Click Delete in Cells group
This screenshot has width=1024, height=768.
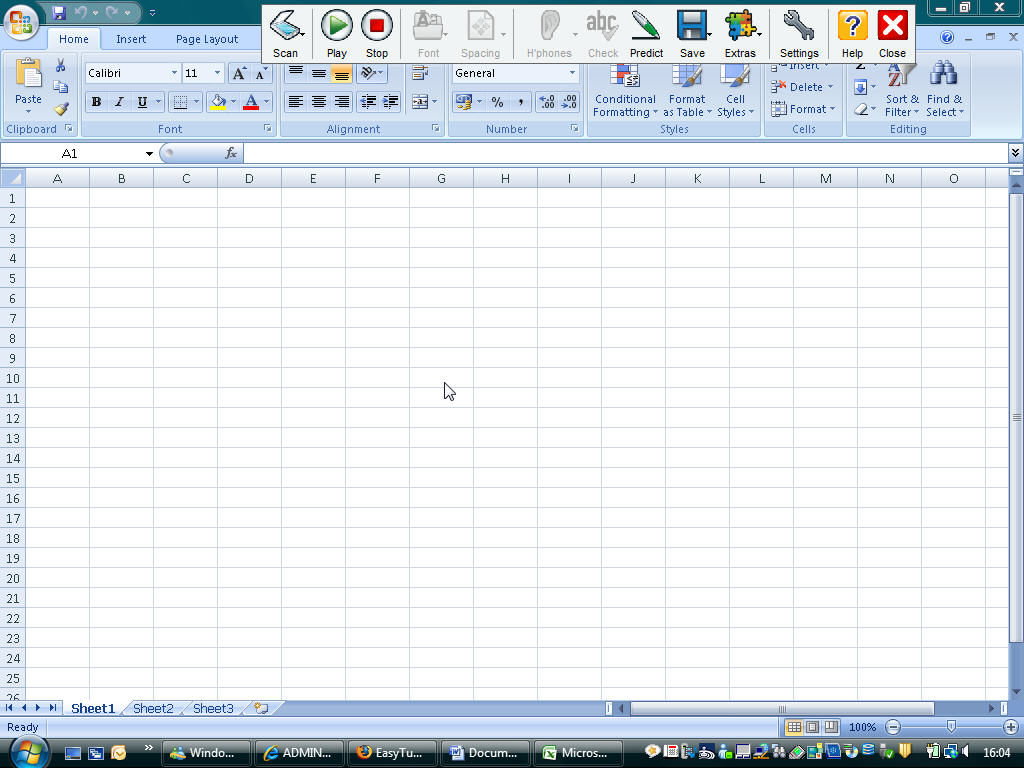click(802, 87)
